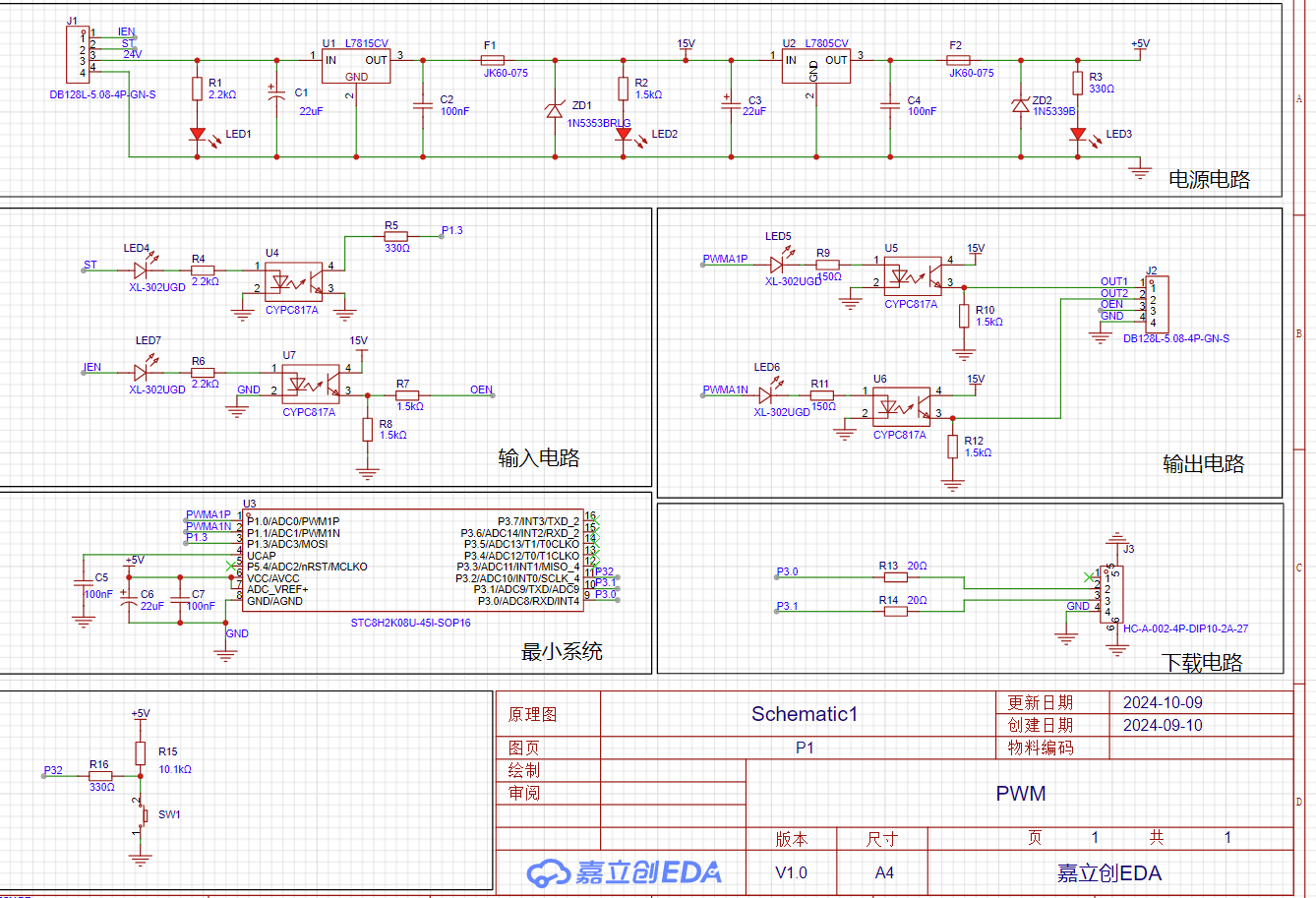Viewport: 1316px width, 898px height.
Task: Select fuse F2 symbol
Action: 958,60
